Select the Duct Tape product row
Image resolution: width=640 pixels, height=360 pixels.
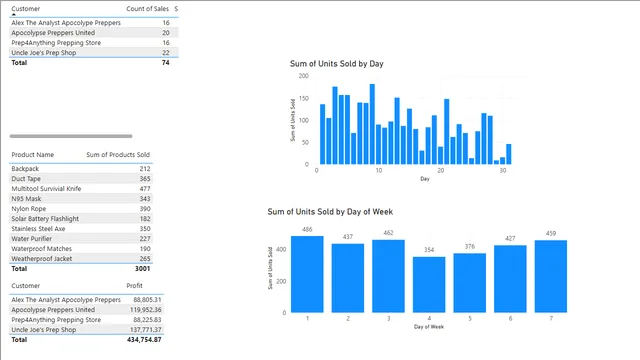tap(81, 178)
